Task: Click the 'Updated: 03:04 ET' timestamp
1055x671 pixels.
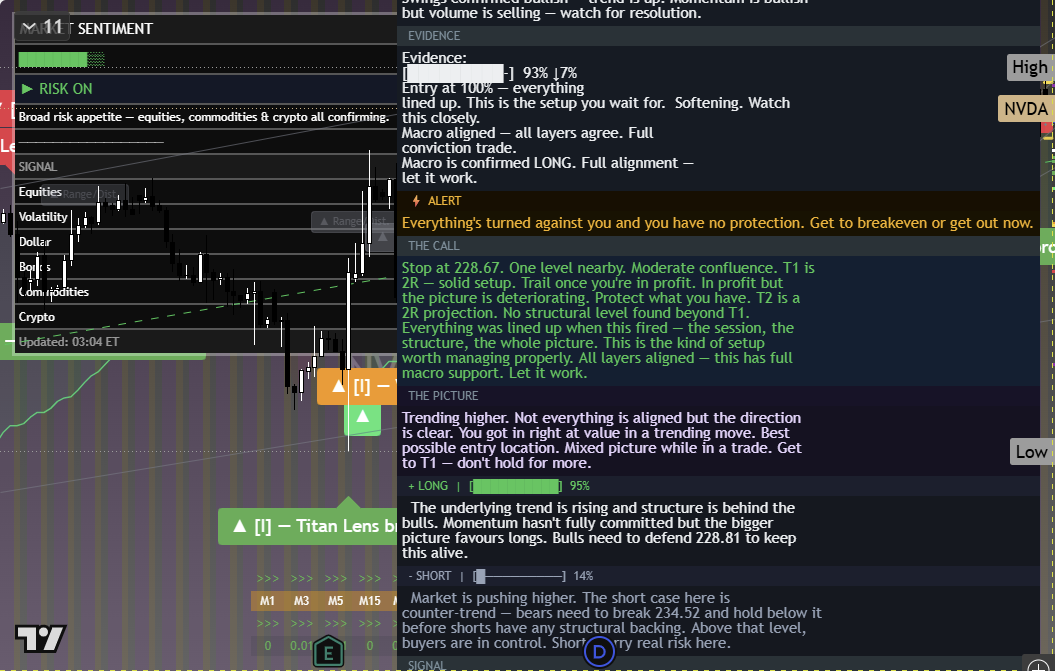Action: (69, 342)
